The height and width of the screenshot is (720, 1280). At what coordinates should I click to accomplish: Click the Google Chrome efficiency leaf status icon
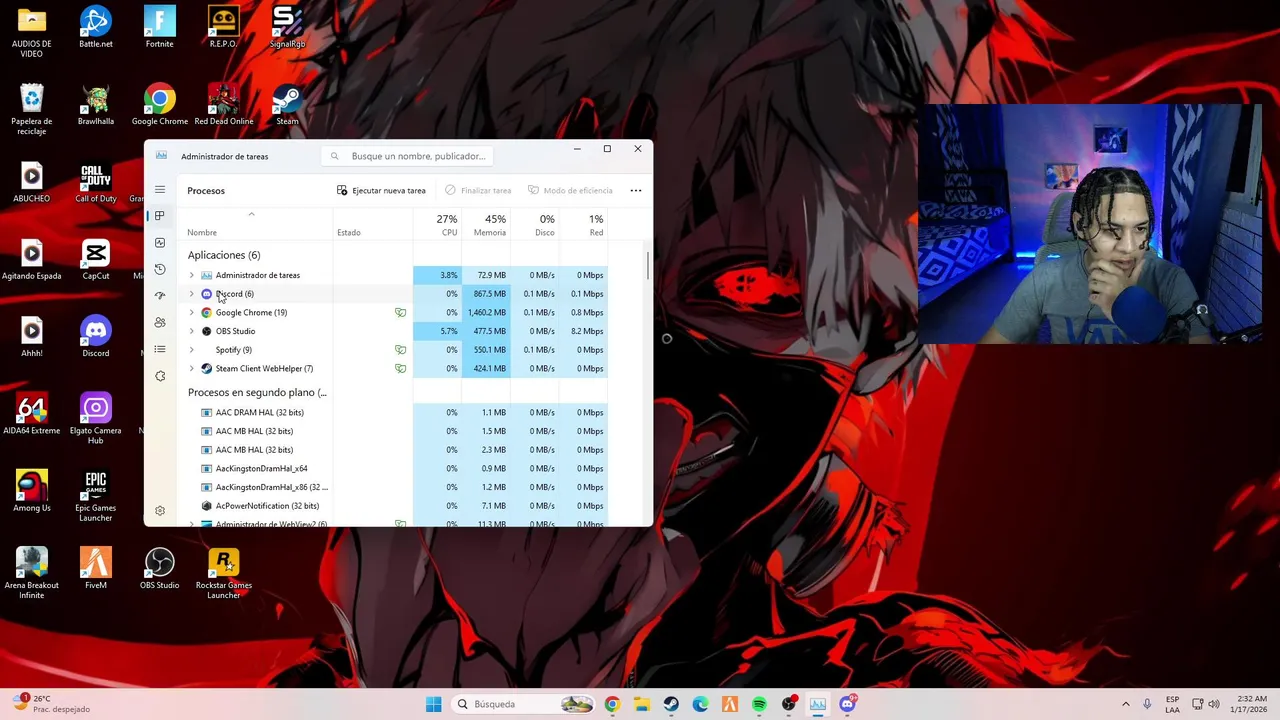(400, 312)
